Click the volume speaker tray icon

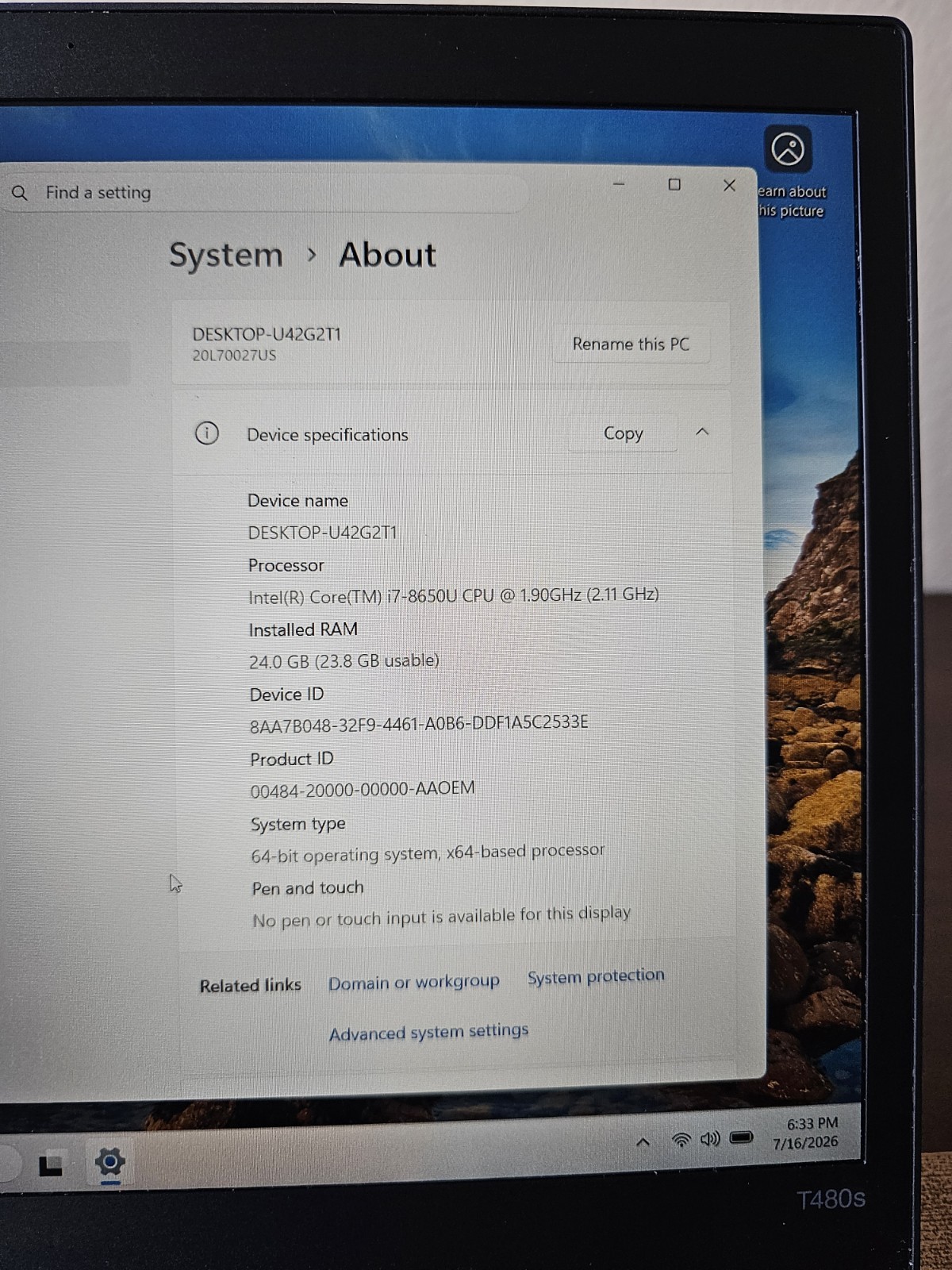coord(710,1139)
